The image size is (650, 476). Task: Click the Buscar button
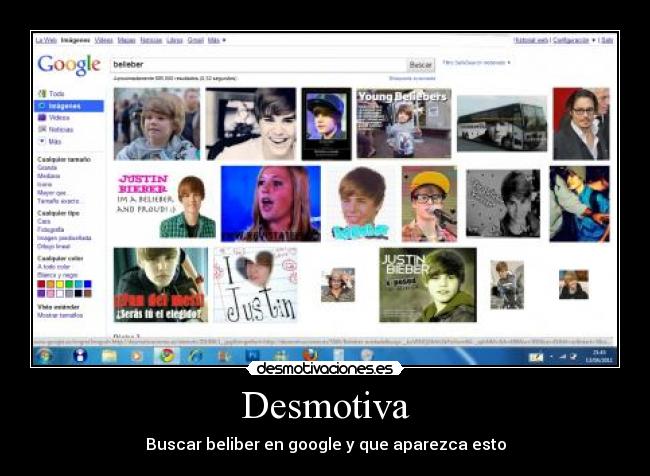(x=421, y=65)
